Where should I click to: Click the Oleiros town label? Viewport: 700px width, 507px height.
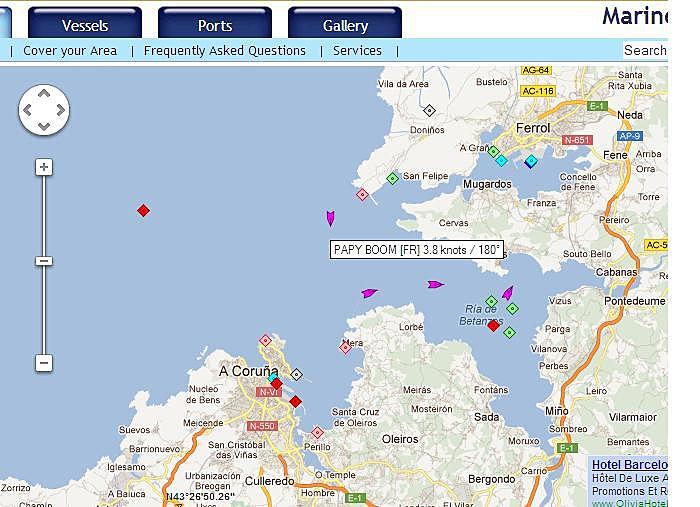tap(400, 439)
